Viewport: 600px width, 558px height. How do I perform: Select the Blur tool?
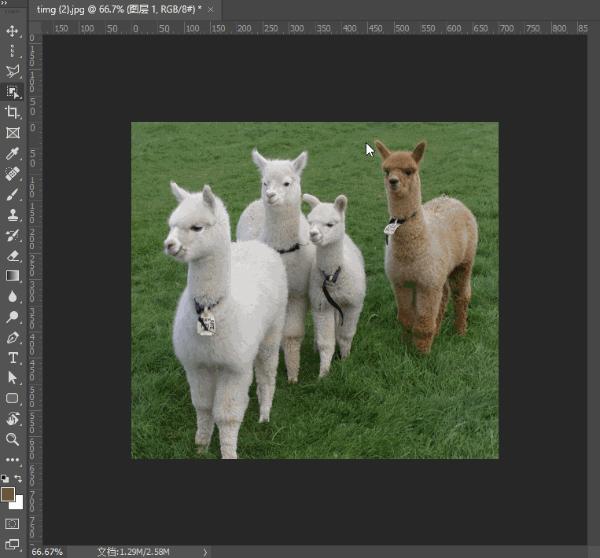(12, 297)
